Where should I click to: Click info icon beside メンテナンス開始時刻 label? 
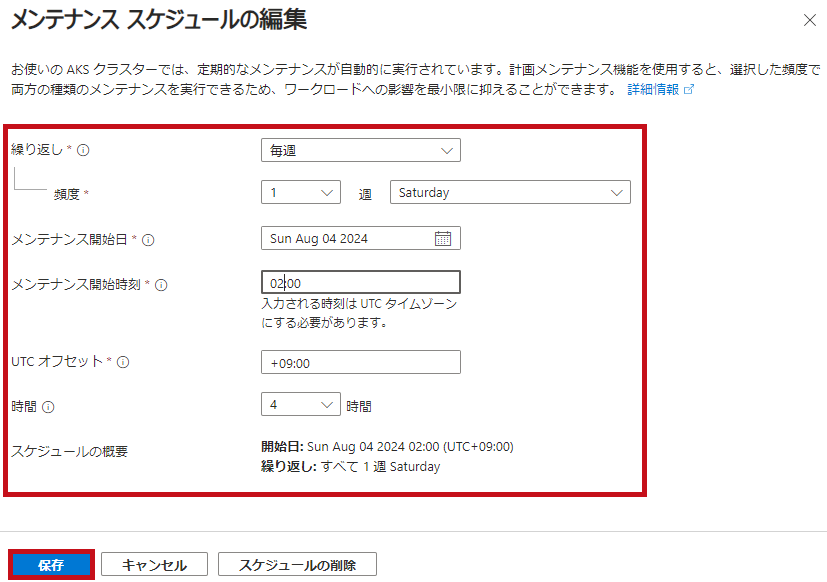161,285
